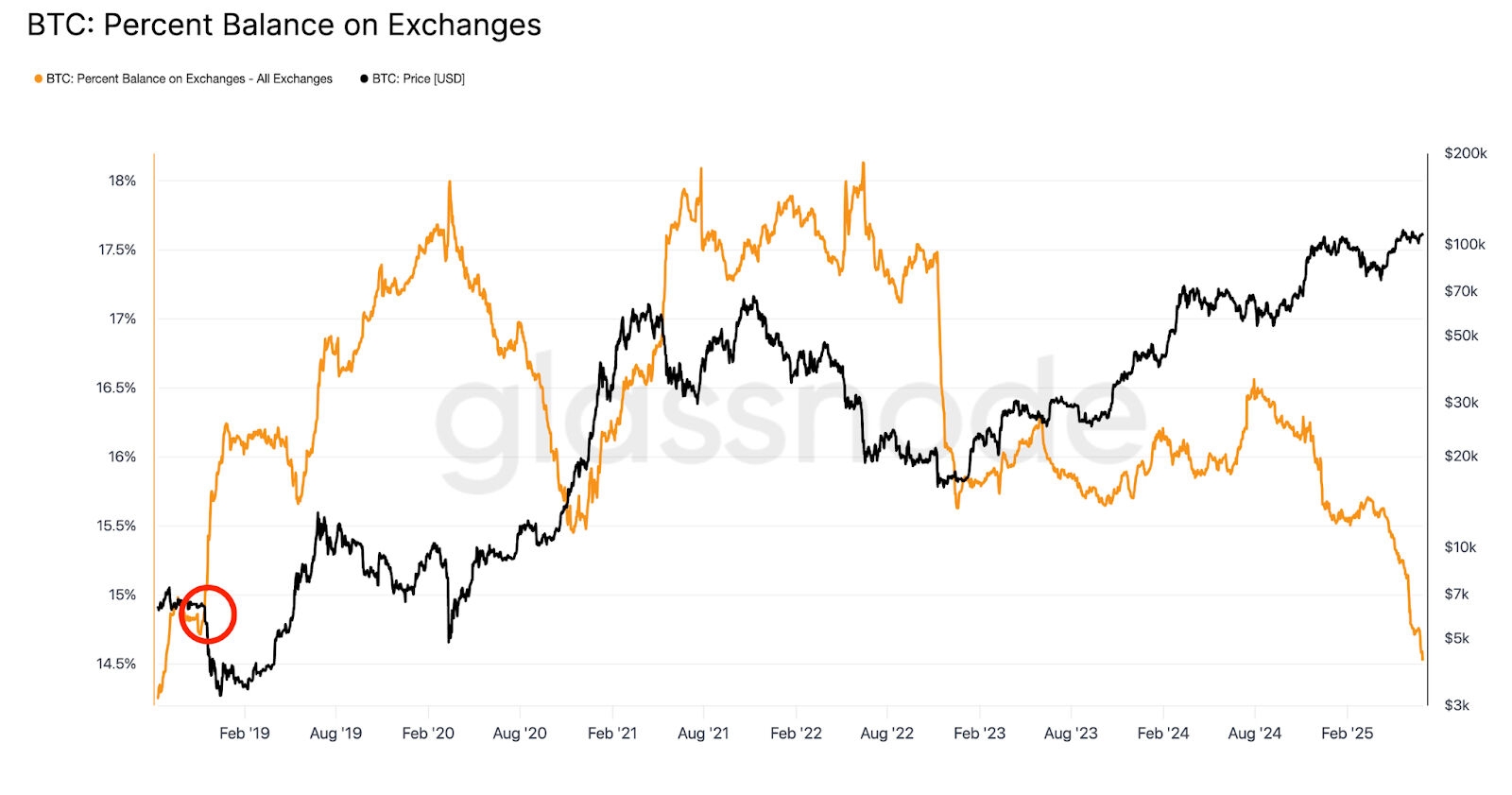Click the 16.5% left axis label

point(116,388)
